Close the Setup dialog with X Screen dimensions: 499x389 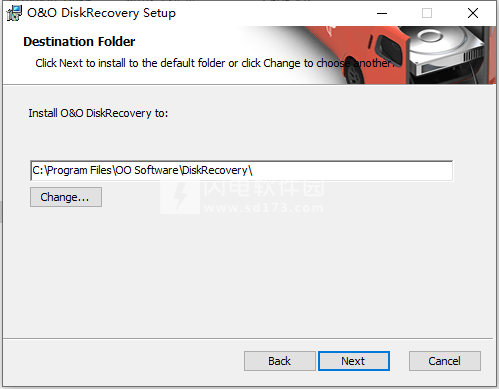click(473, 13)
